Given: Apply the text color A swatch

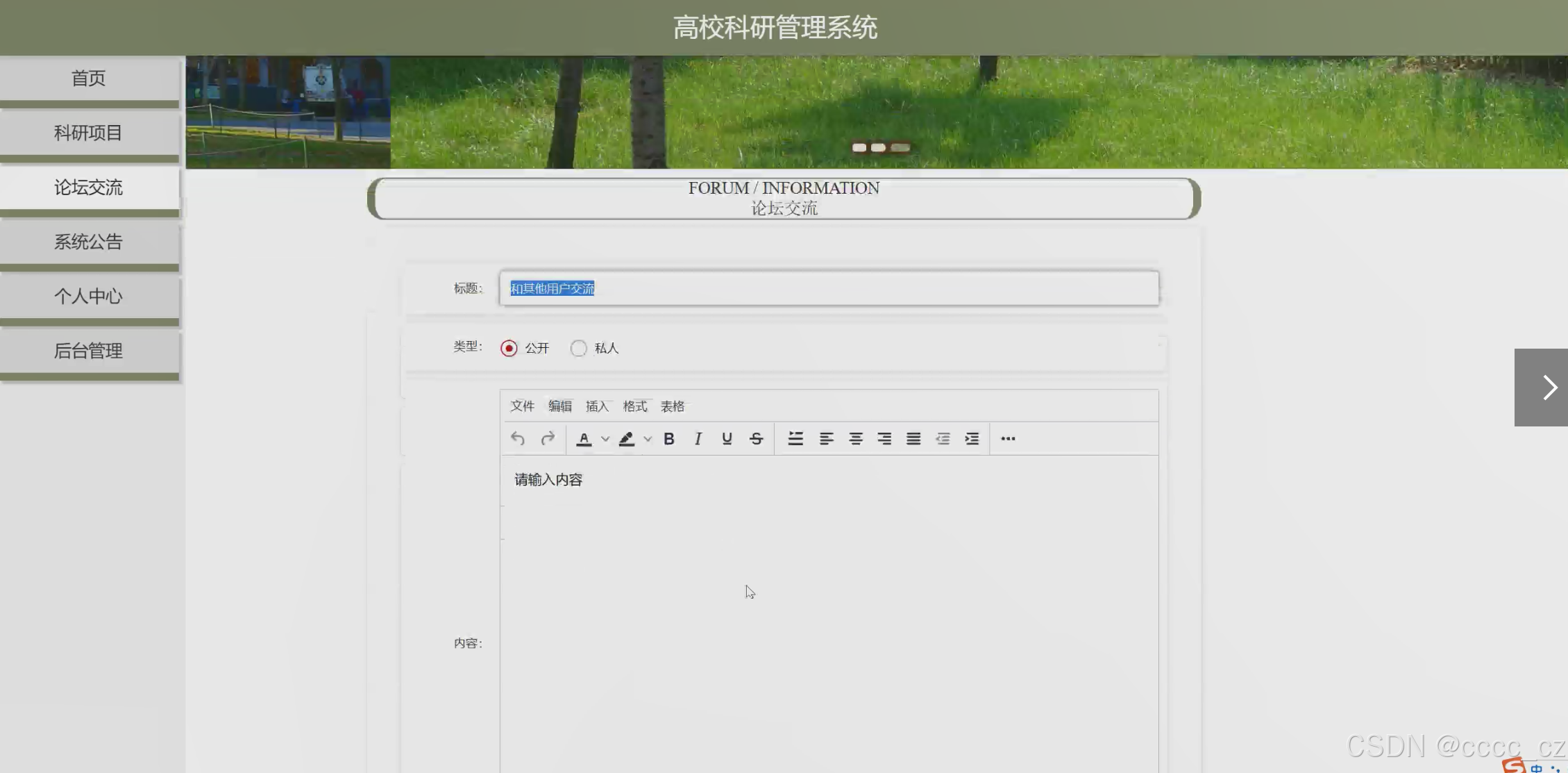Looking at the screenshot, I should pyautogui.click(x=584, y=438).
